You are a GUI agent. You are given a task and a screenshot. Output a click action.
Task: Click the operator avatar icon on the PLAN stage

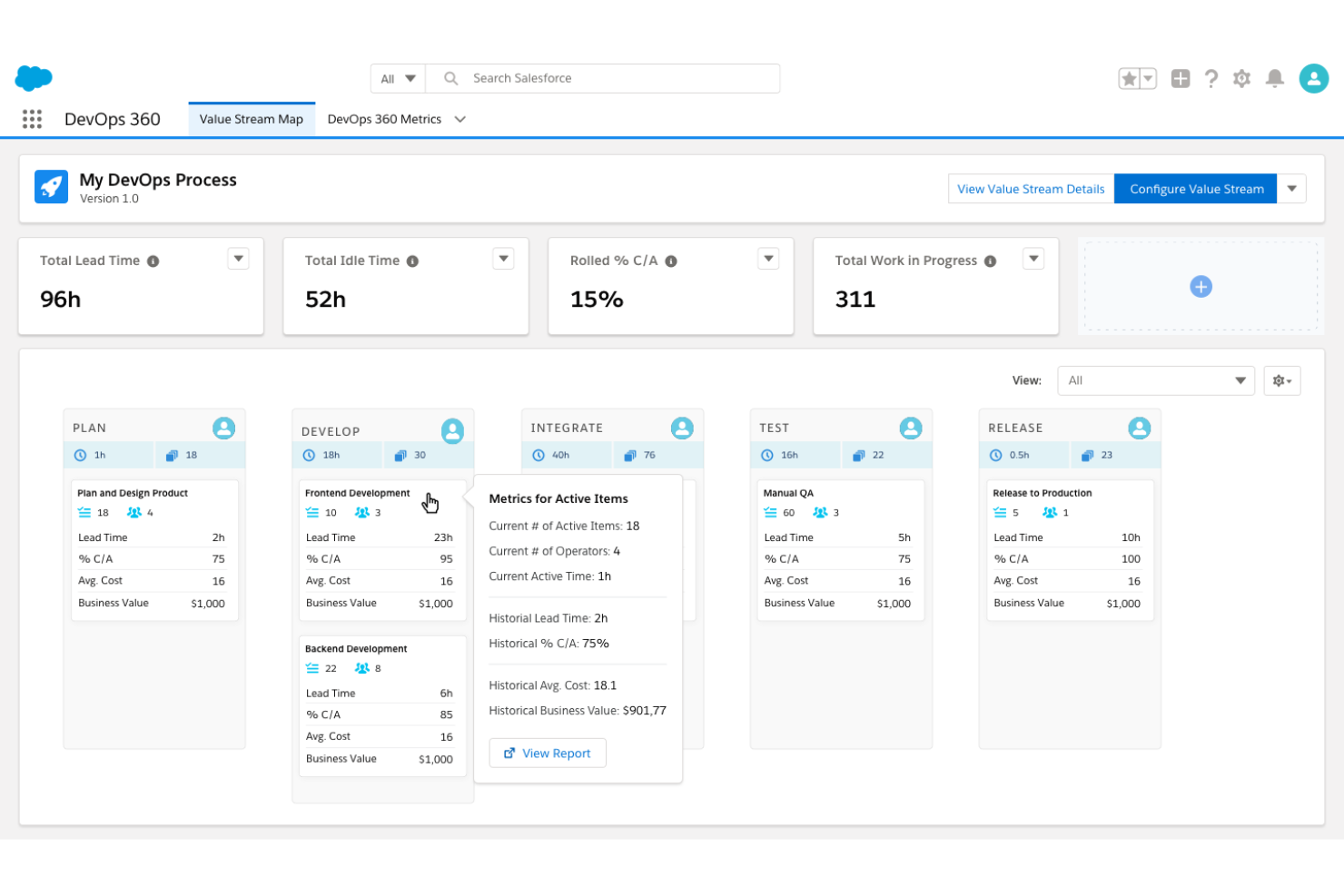(x=224, y=427)
